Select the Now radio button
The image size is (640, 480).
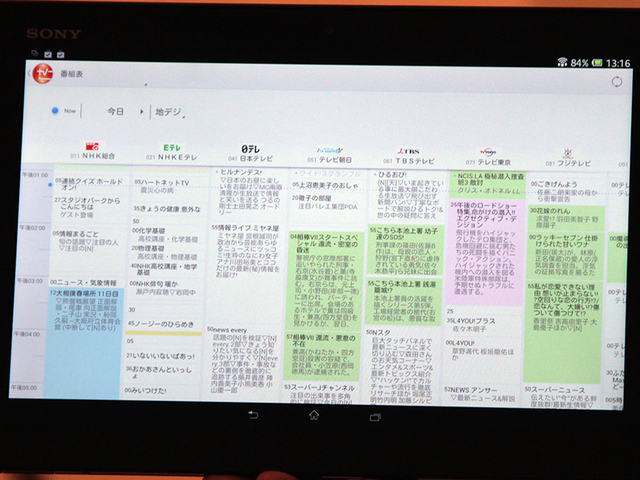click(x=55, y=111)
